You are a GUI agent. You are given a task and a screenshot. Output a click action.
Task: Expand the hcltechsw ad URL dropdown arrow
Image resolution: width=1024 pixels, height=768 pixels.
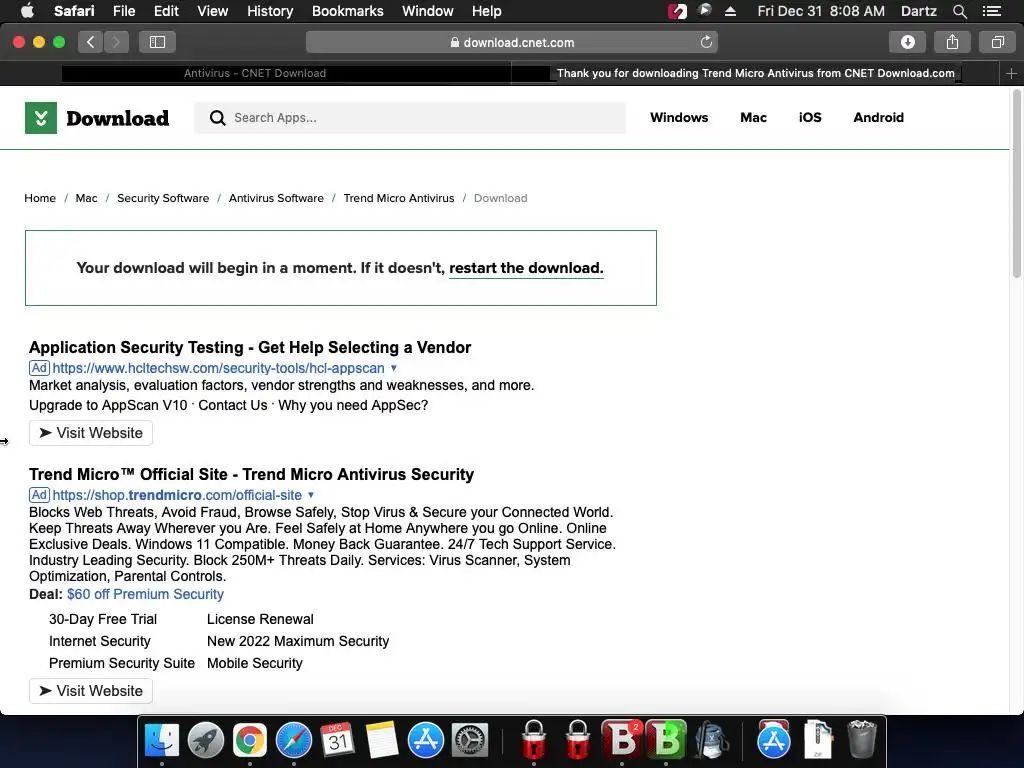tap(394, 368)
